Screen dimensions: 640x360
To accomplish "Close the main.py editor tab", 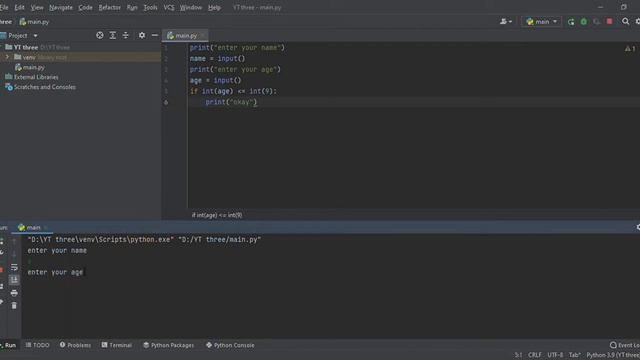I will coord(202,36).
